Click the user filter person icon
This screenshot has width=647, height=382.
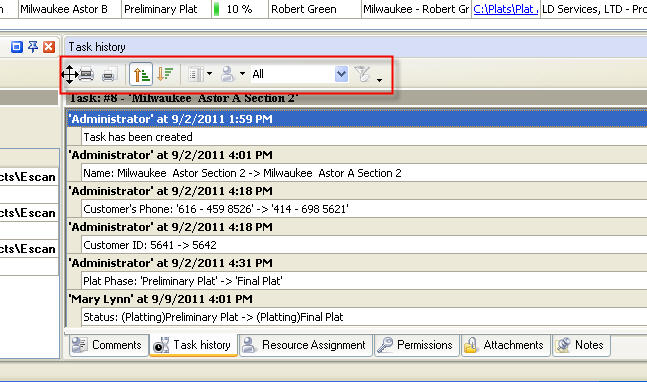(227, 74)
